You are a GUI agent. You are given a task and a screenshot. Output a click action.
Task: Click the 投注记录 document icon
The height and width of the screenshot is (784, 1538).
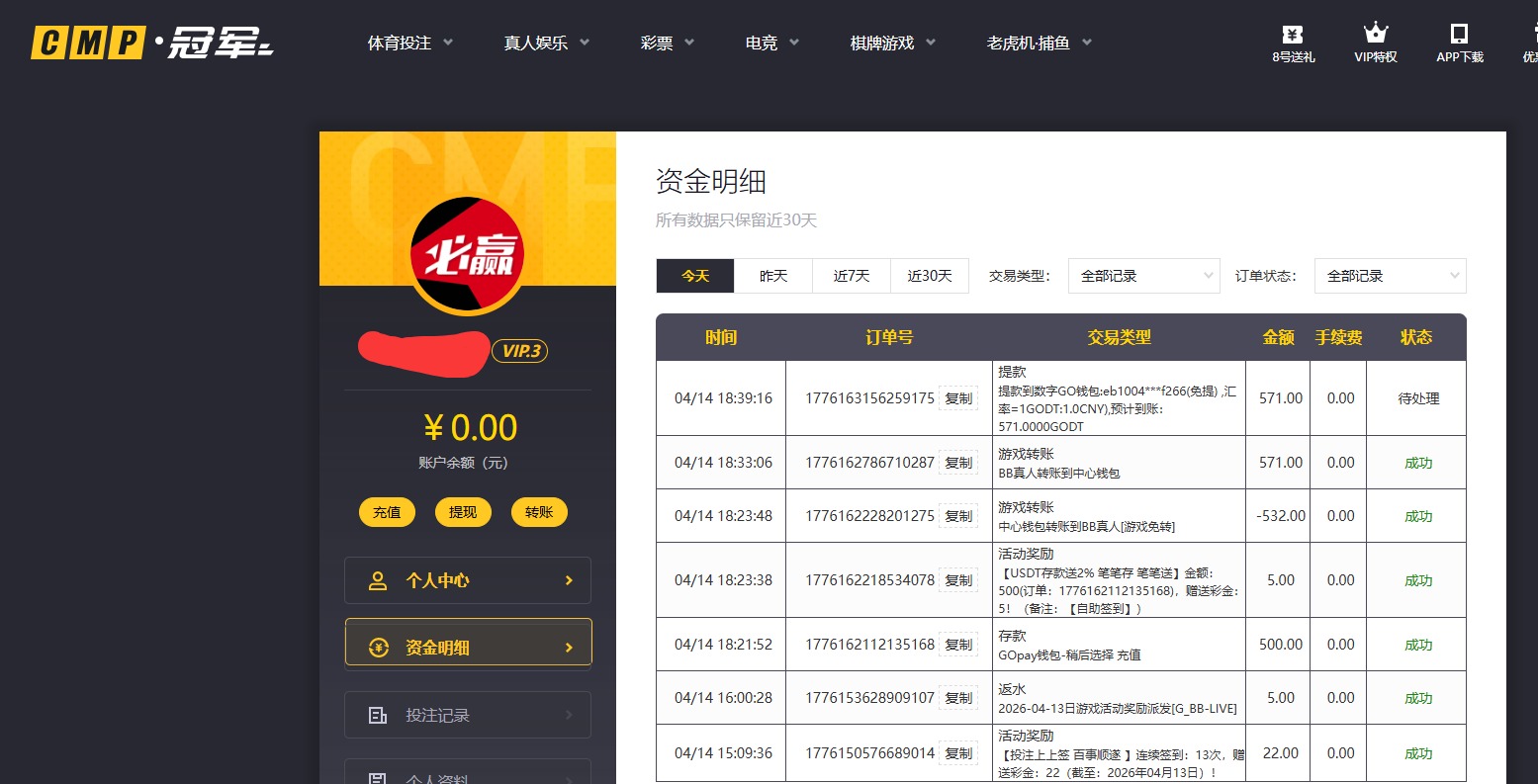[x=377, y=714]
